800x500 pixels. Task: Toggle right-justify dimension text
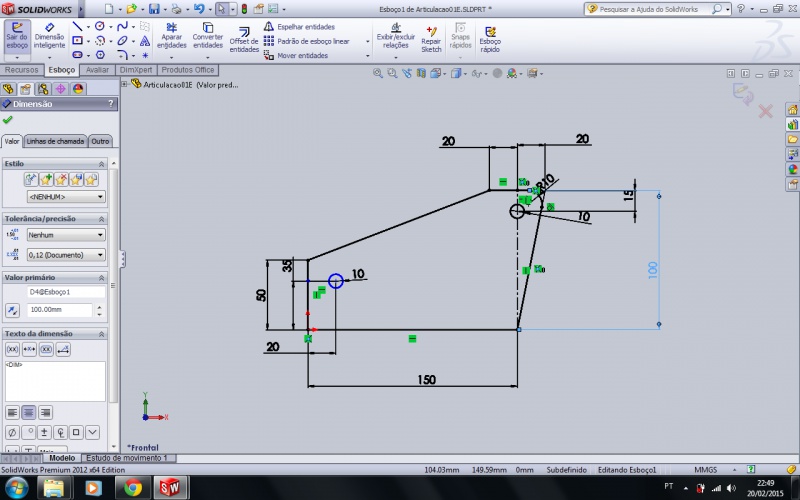pyautogui.click(x=45, y=412)
